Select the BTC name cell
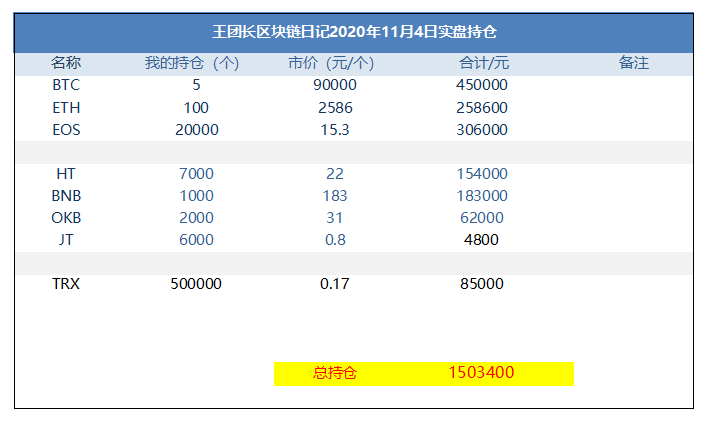 click(66, 85)
